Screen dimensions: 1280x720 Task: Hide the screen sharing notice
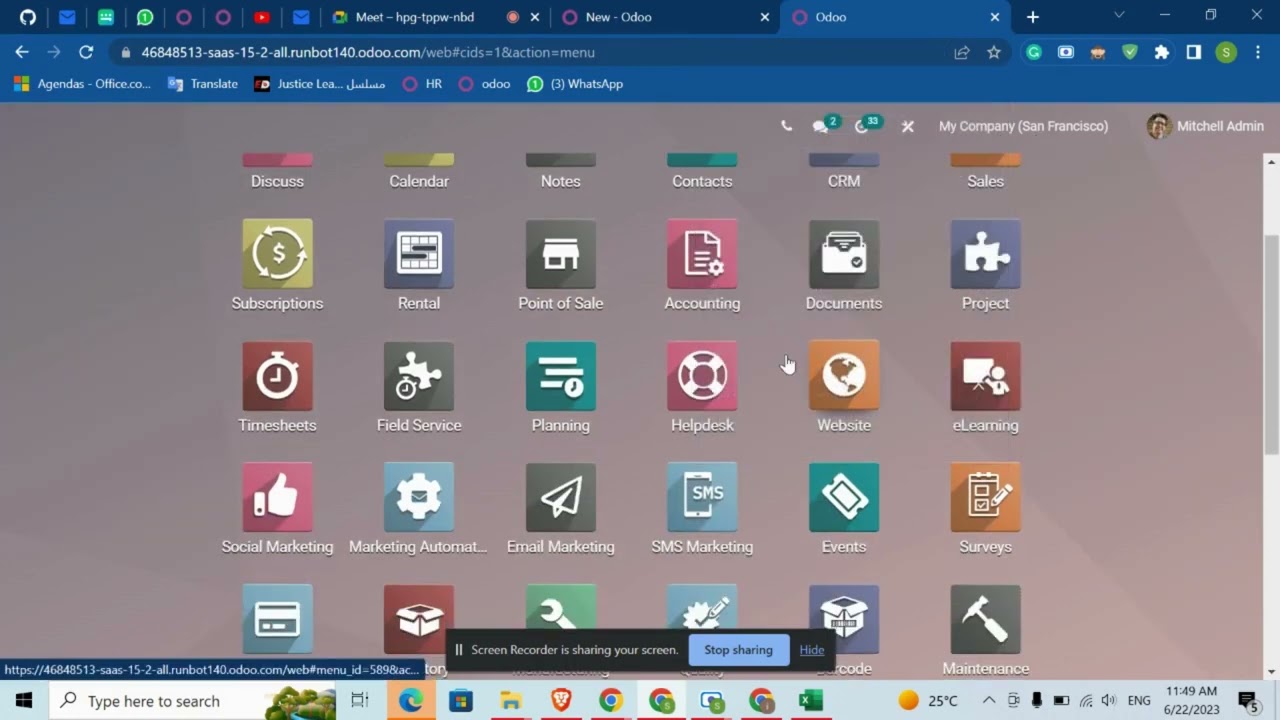point(812,650)
